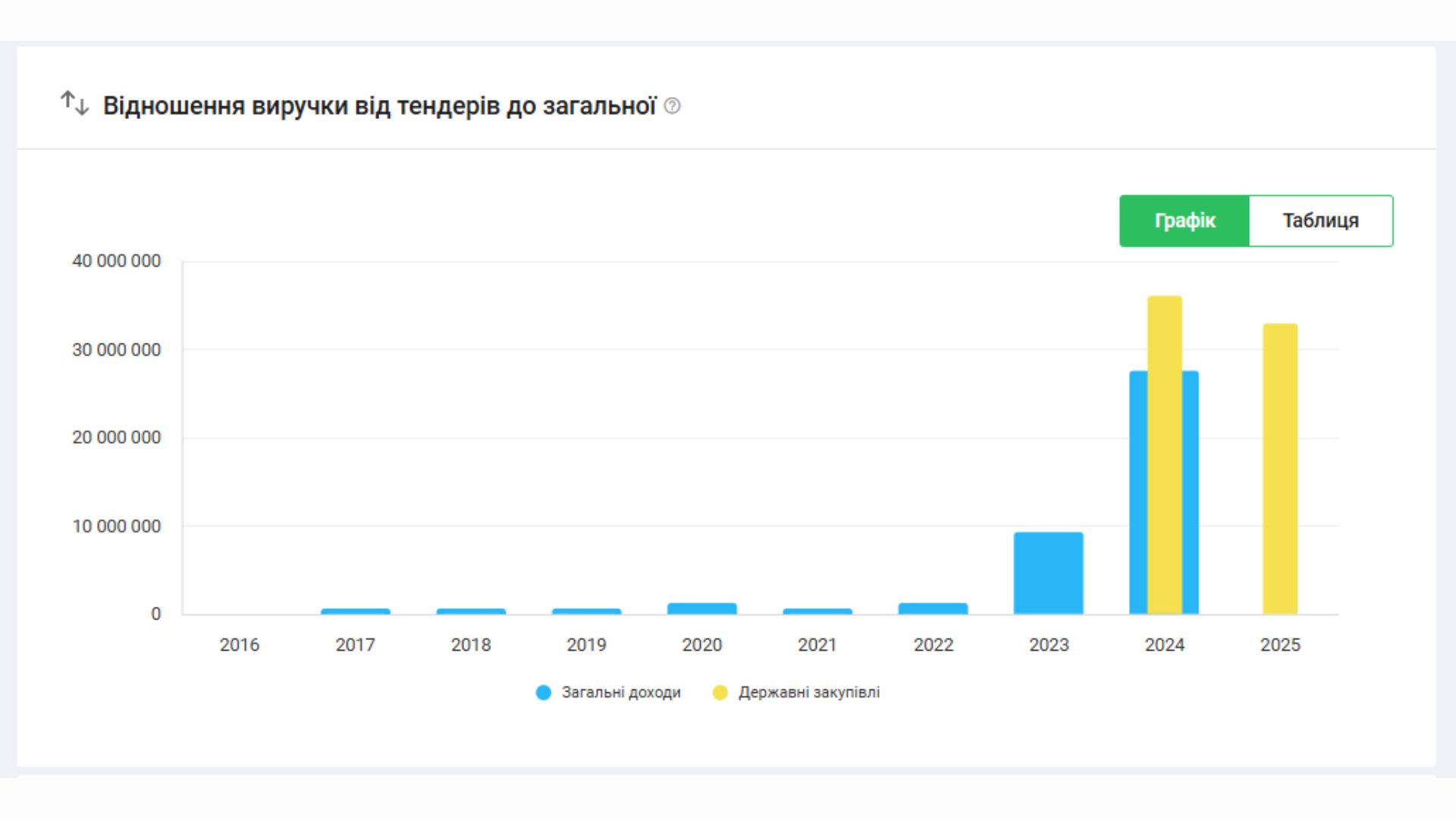Click the blue legend color dot
The height and width of the screenshot is (819, 1456).
click(x=544, y=692)
